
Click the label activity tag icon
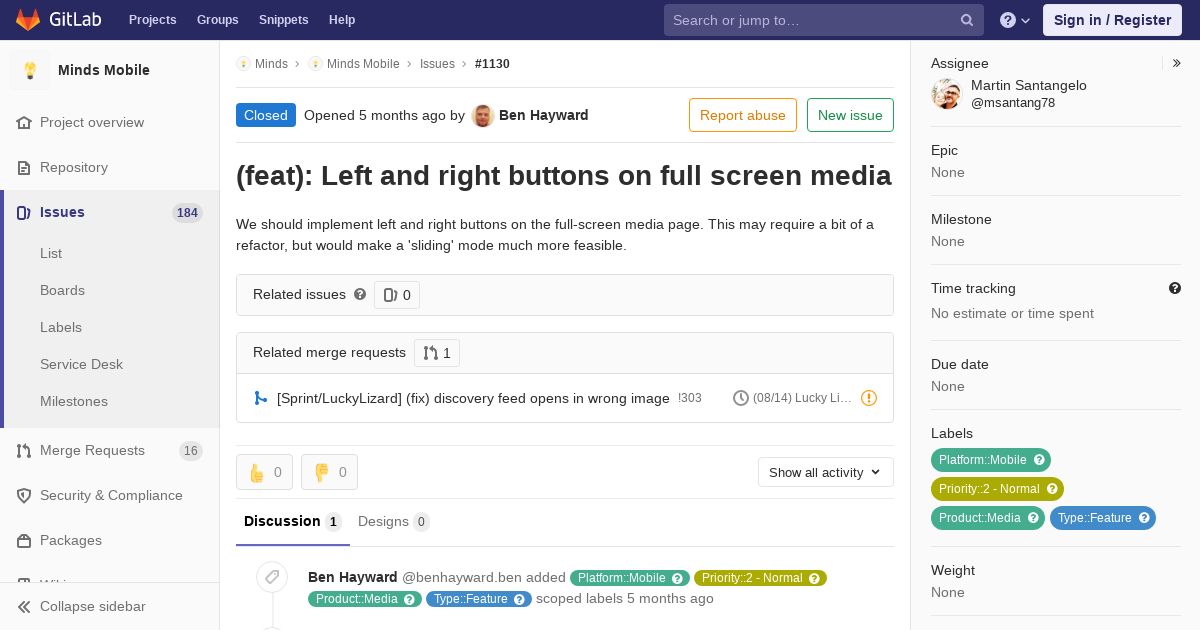click(271, 577)
